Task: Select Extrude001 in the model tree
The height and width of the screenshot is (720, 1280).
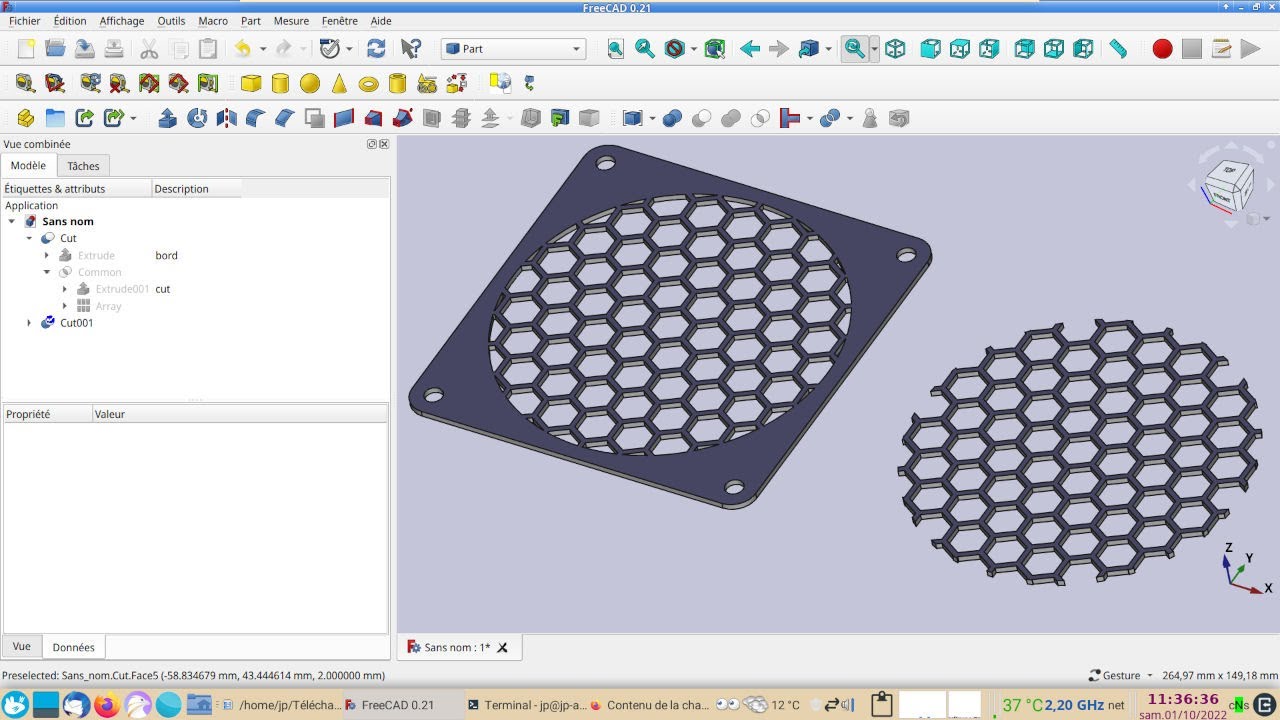Action: click(122, 289)
